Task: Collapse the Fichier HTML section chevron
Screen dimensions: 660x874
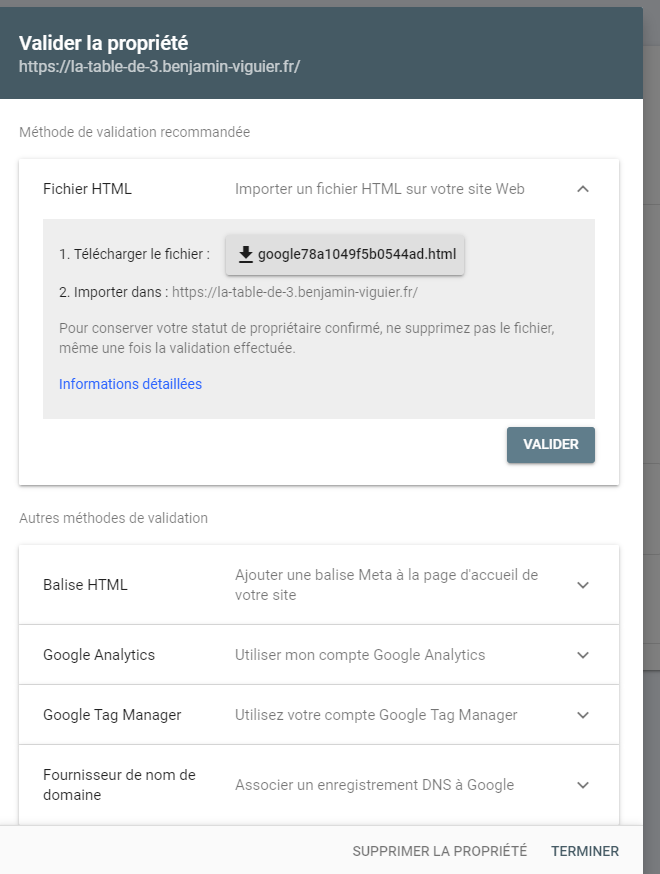Action: pos(583,189)
